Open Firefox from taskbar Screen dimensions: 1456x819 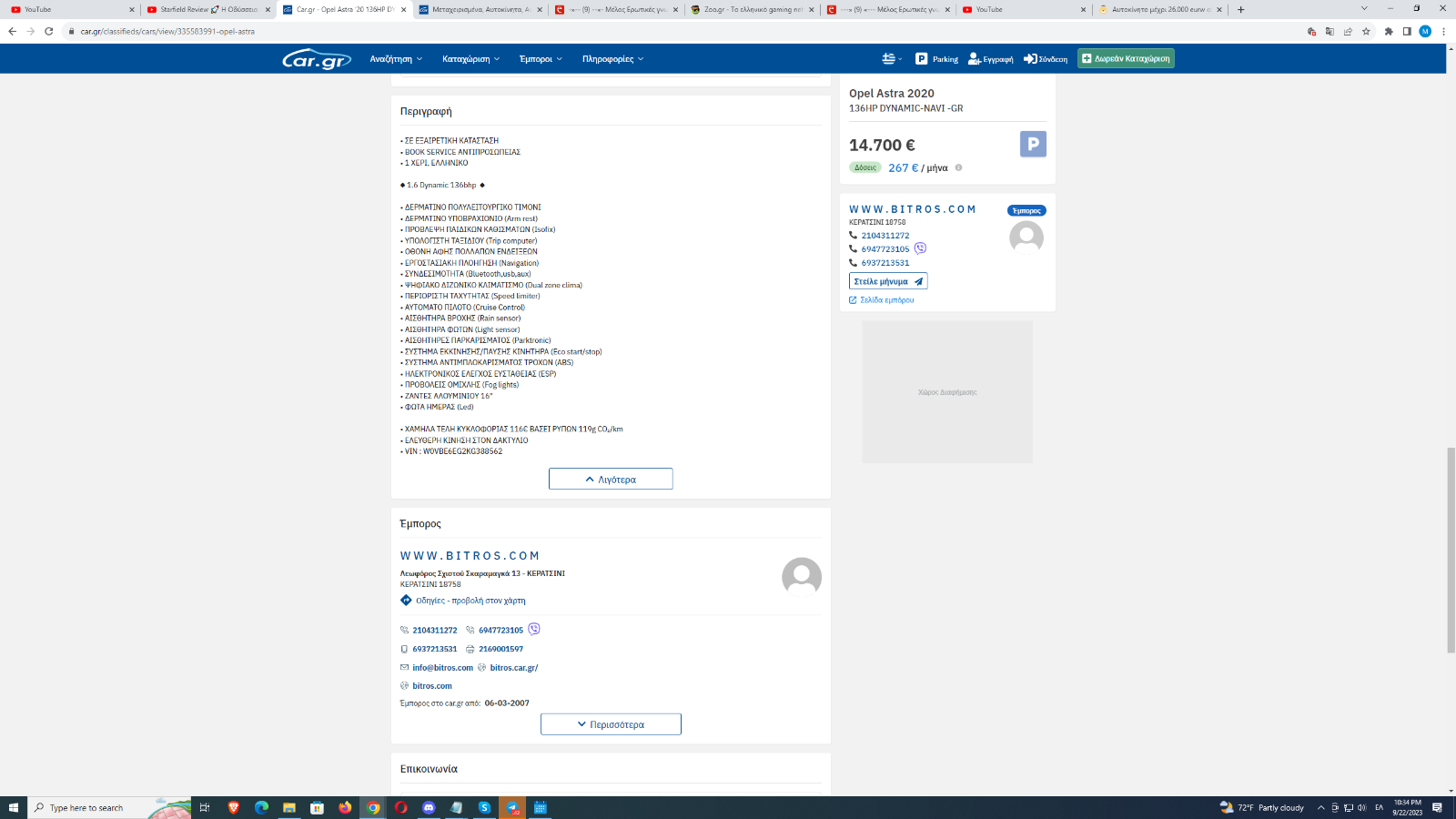pos(345,807)
